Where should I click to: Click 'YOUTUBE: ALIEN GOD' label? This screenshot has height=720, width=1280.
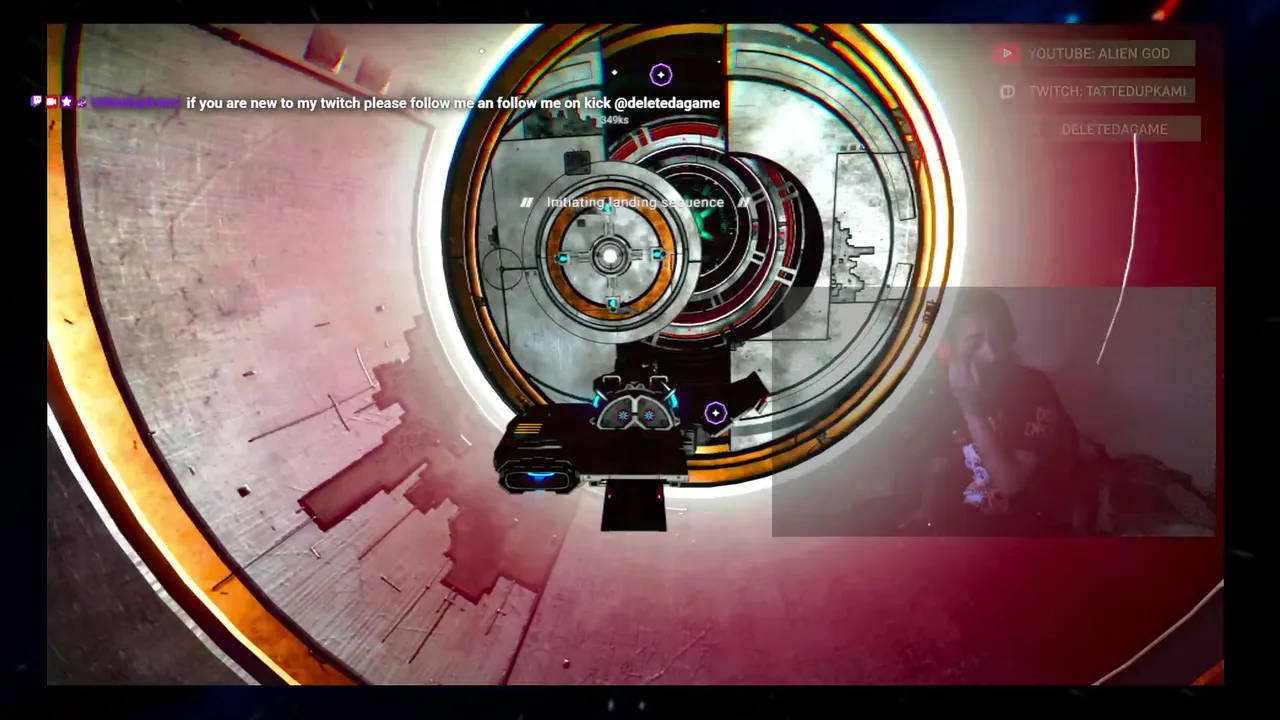(x=1099, y=53)
